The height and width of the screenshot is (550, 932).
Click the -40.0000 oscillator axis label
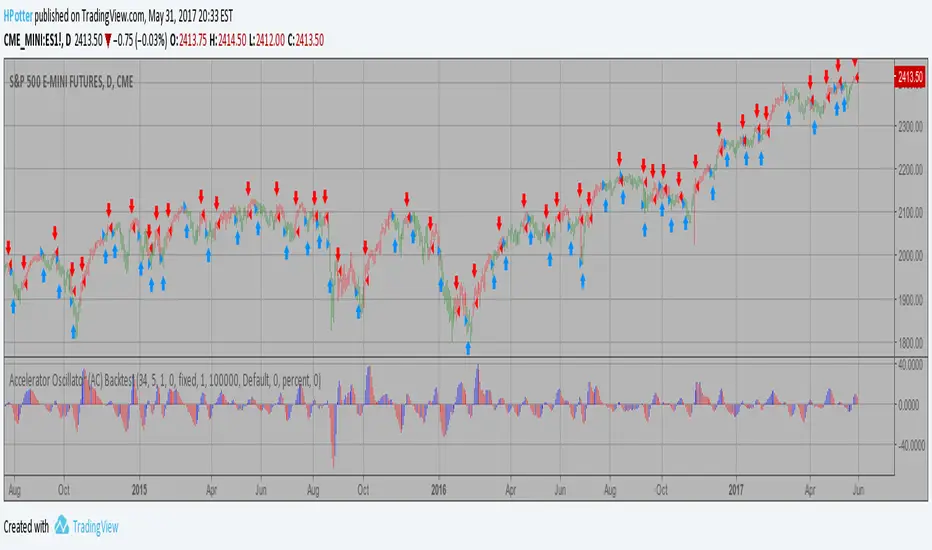click(x=909, y=445)
